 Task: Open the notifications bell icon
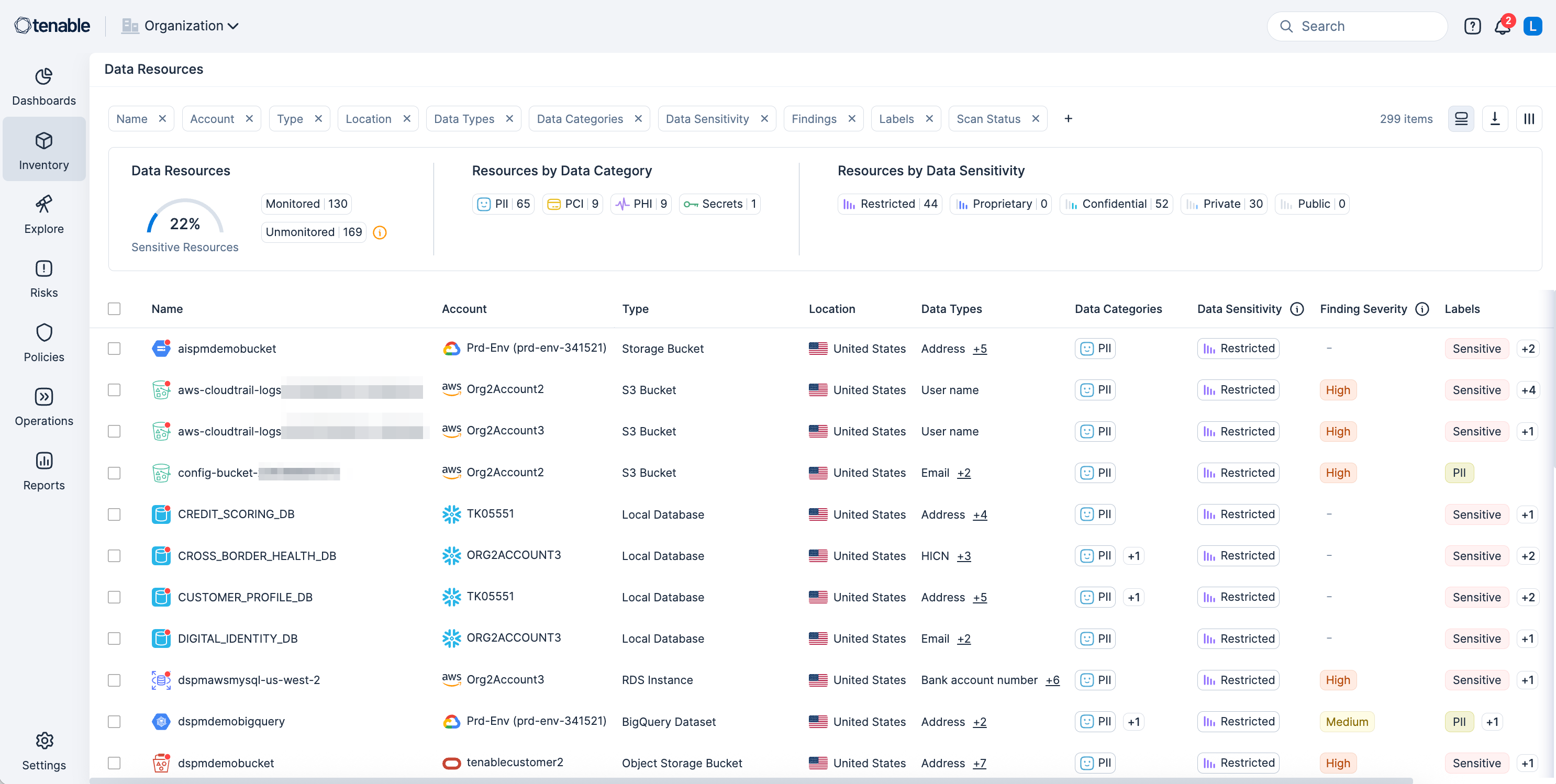(x=1502, y=27)
